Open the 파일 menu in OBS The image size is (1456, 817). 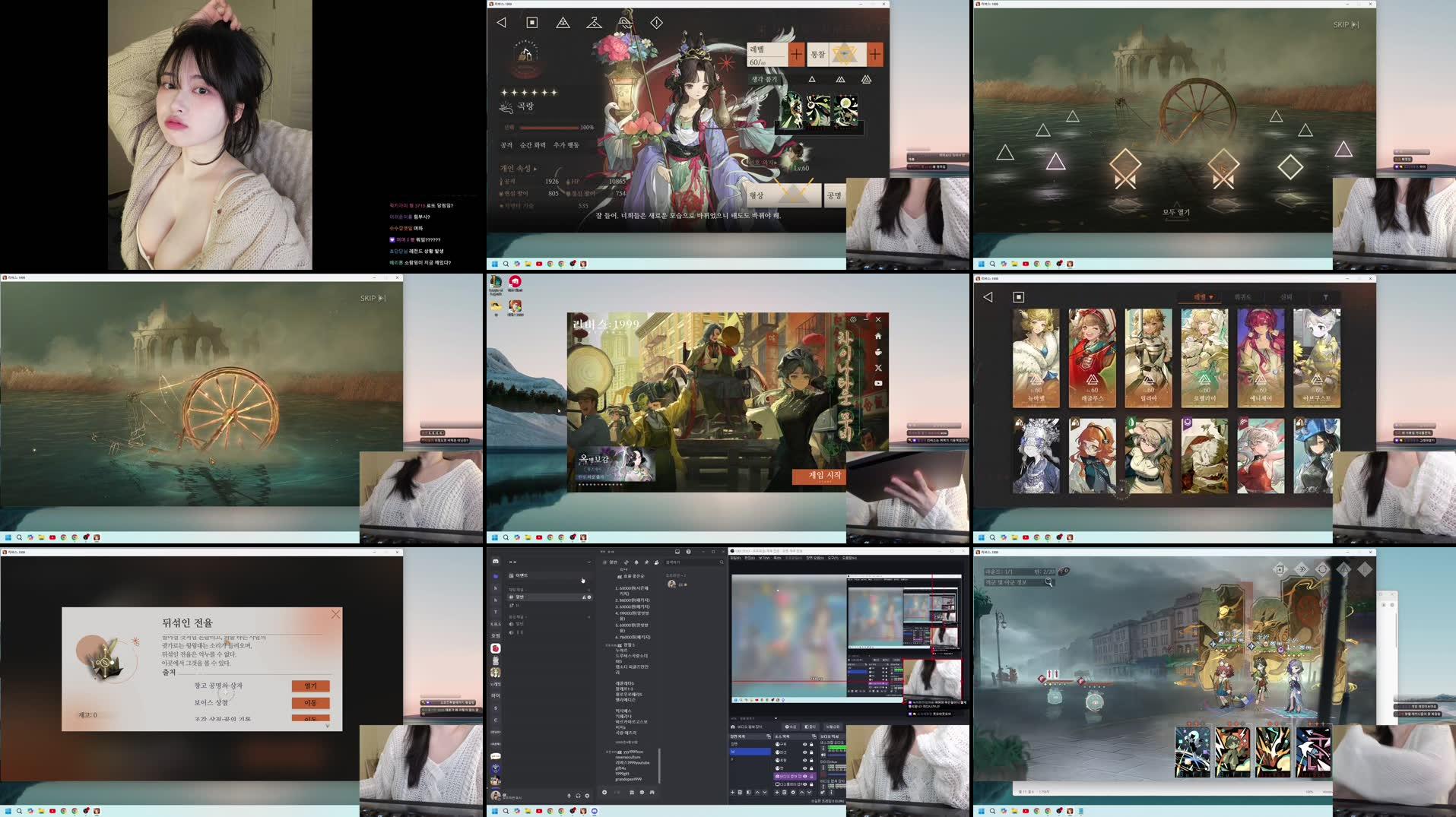point(735,558)
